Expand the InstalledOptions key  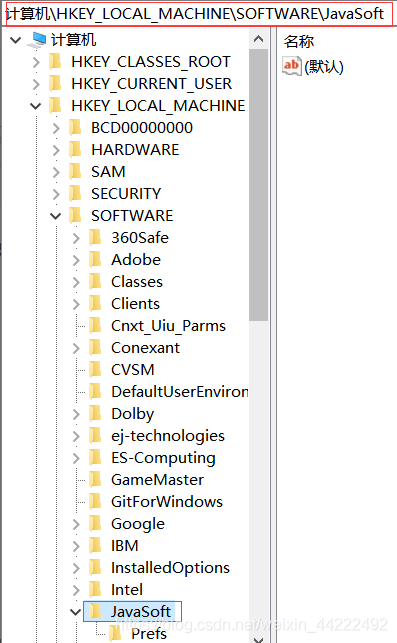click(x=76, y=568)
